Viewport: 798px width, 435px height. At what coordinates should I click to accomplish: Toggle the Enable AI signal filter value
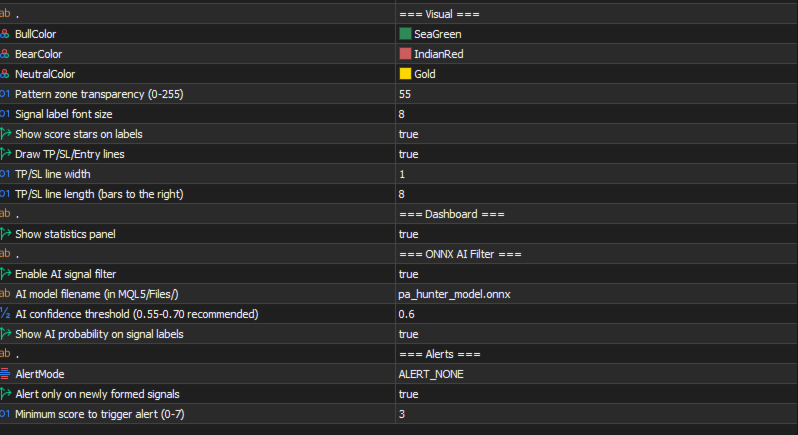[408, 274]
